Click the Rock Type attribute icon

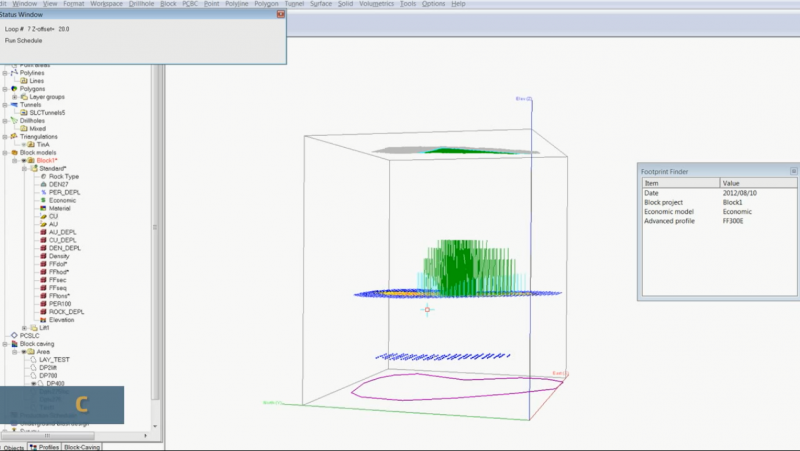click(x=42, y=177)
